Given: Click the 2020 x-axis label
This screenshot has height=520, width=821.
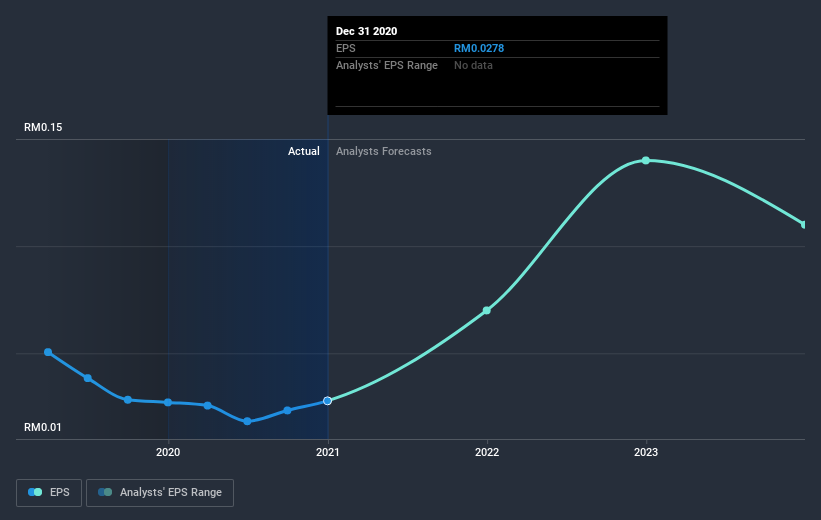Looking at the screenshot, I should pos(168,452).
